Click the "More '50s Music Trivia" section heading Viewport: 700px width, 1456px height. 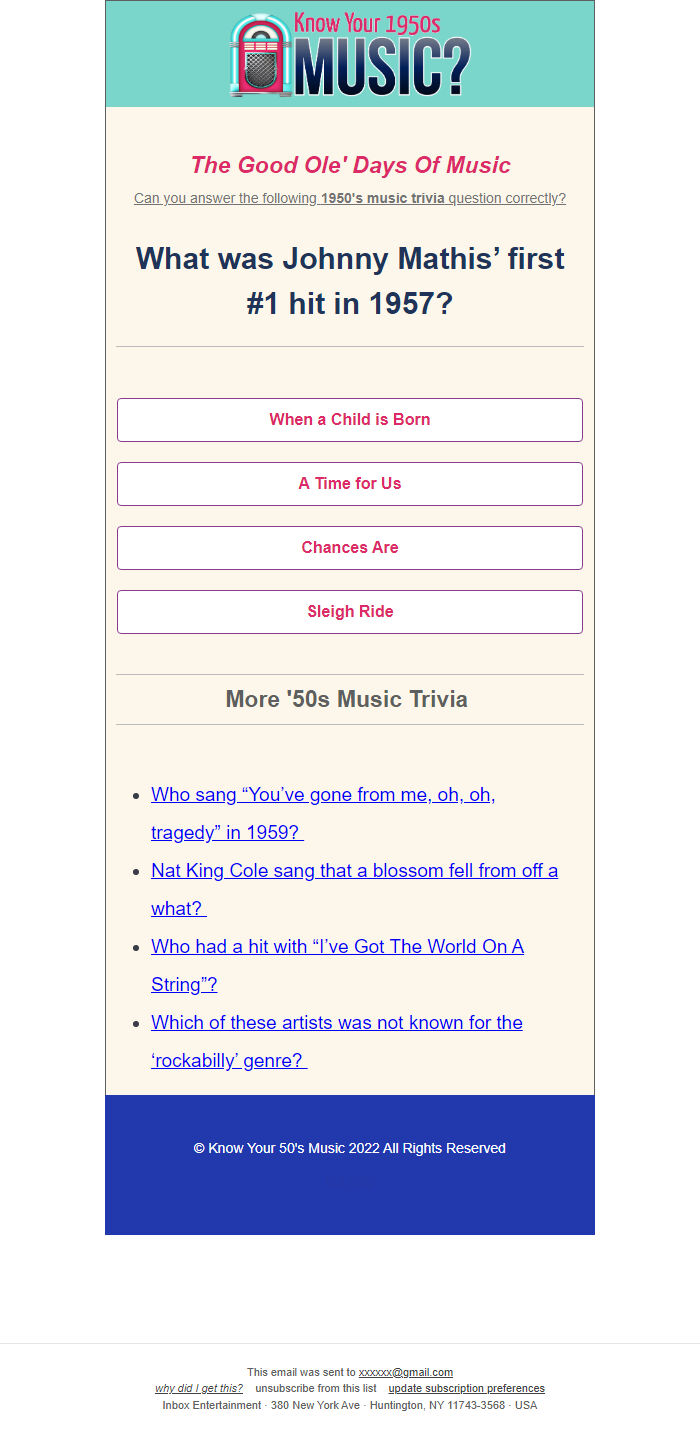pyautogui.click(x=346, y=699)
